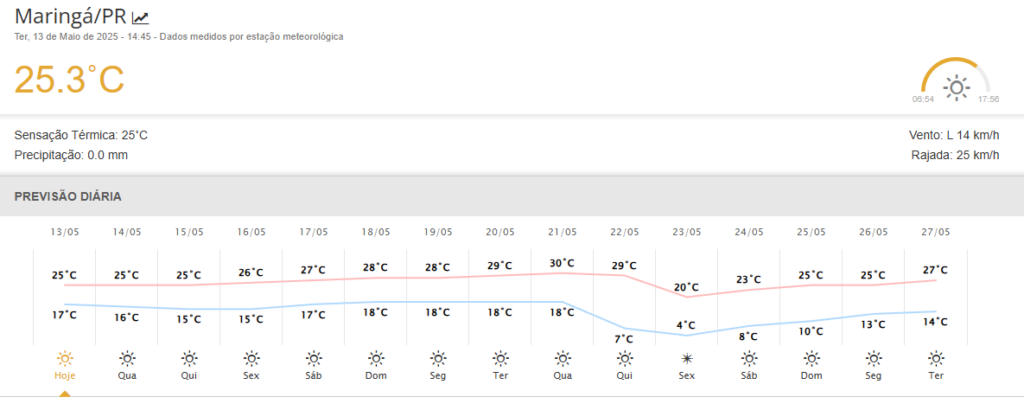Click the 4°C minimum point on 23/05

point(686,325)
